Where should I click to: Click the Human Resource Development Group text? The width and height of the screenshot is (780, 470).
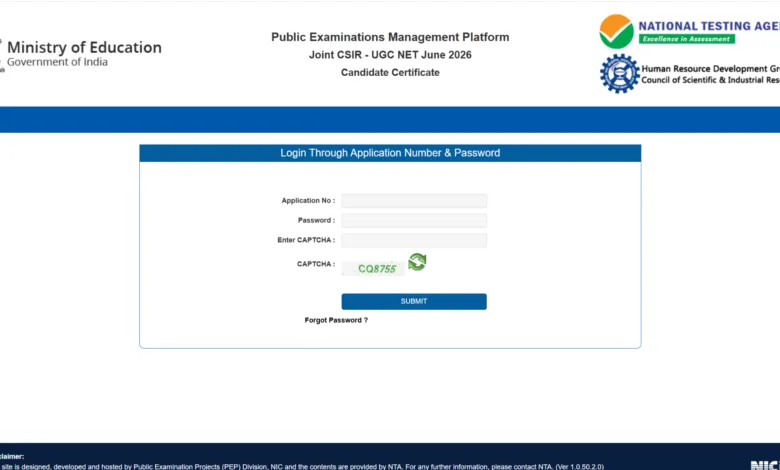[x=710, y=69]
